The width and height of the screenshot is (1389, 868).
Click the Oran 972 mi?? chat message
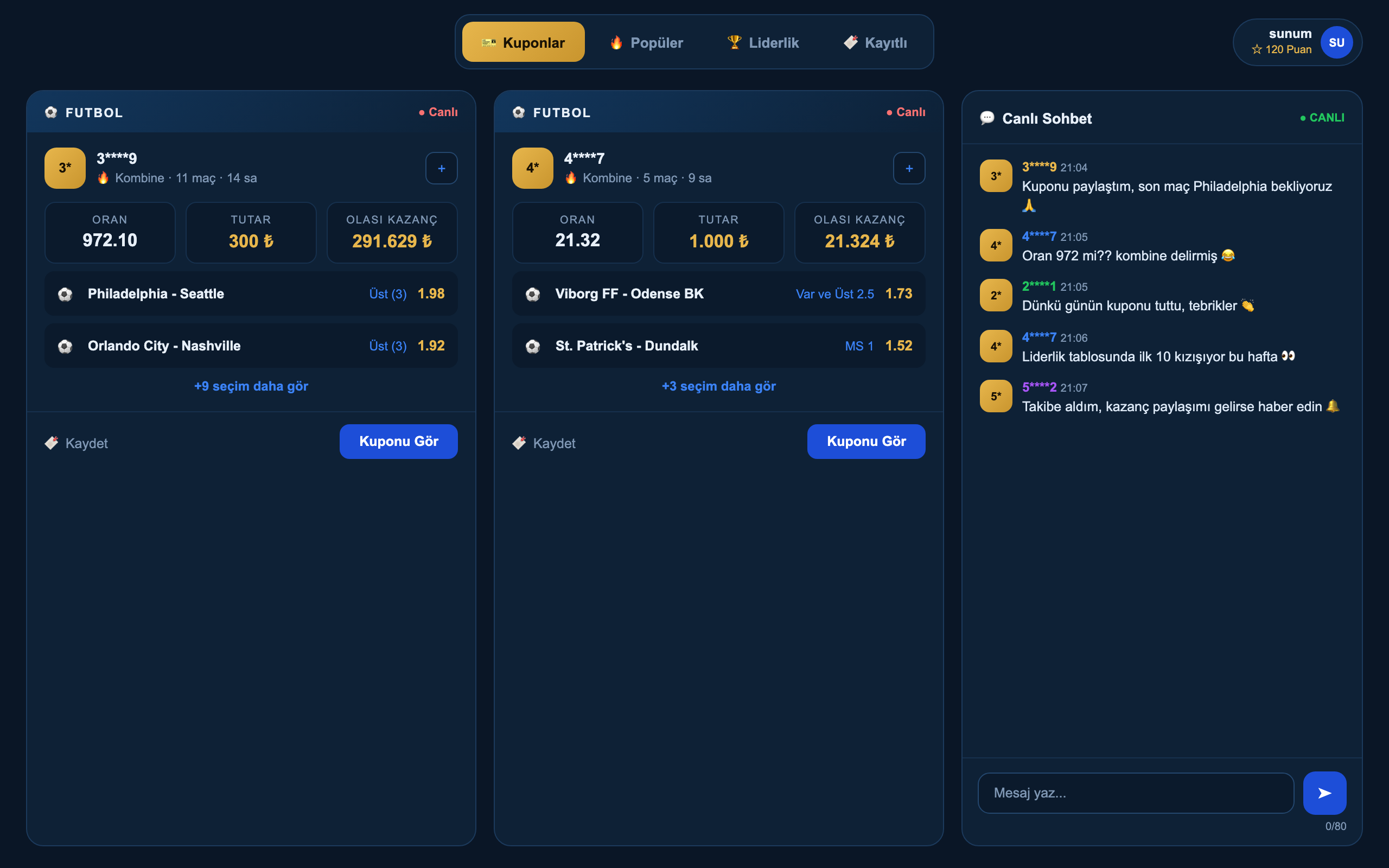pyautogui.click(x=1129, y=256)
